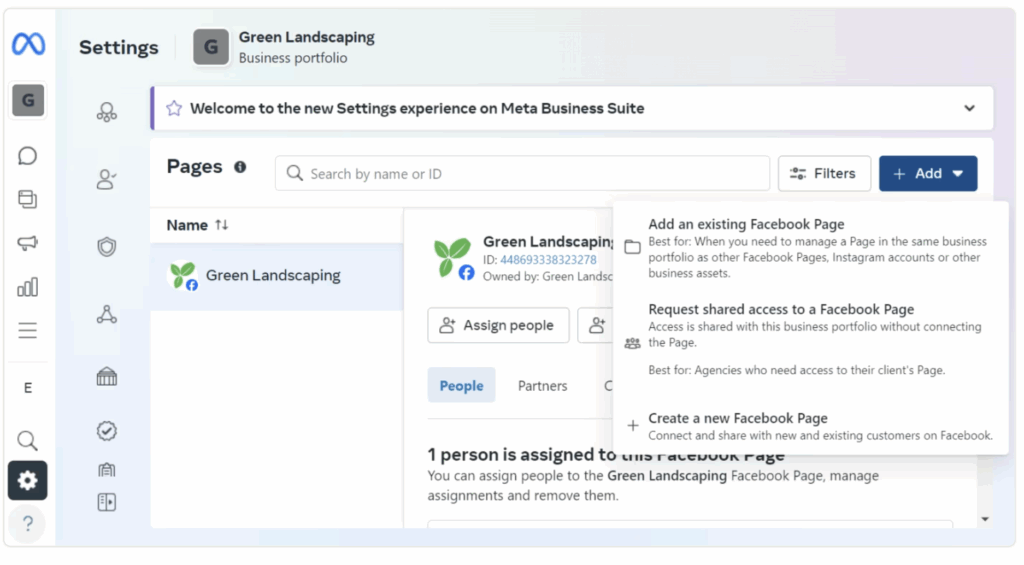Expand the welcome banner chevron

pos(969,108)
